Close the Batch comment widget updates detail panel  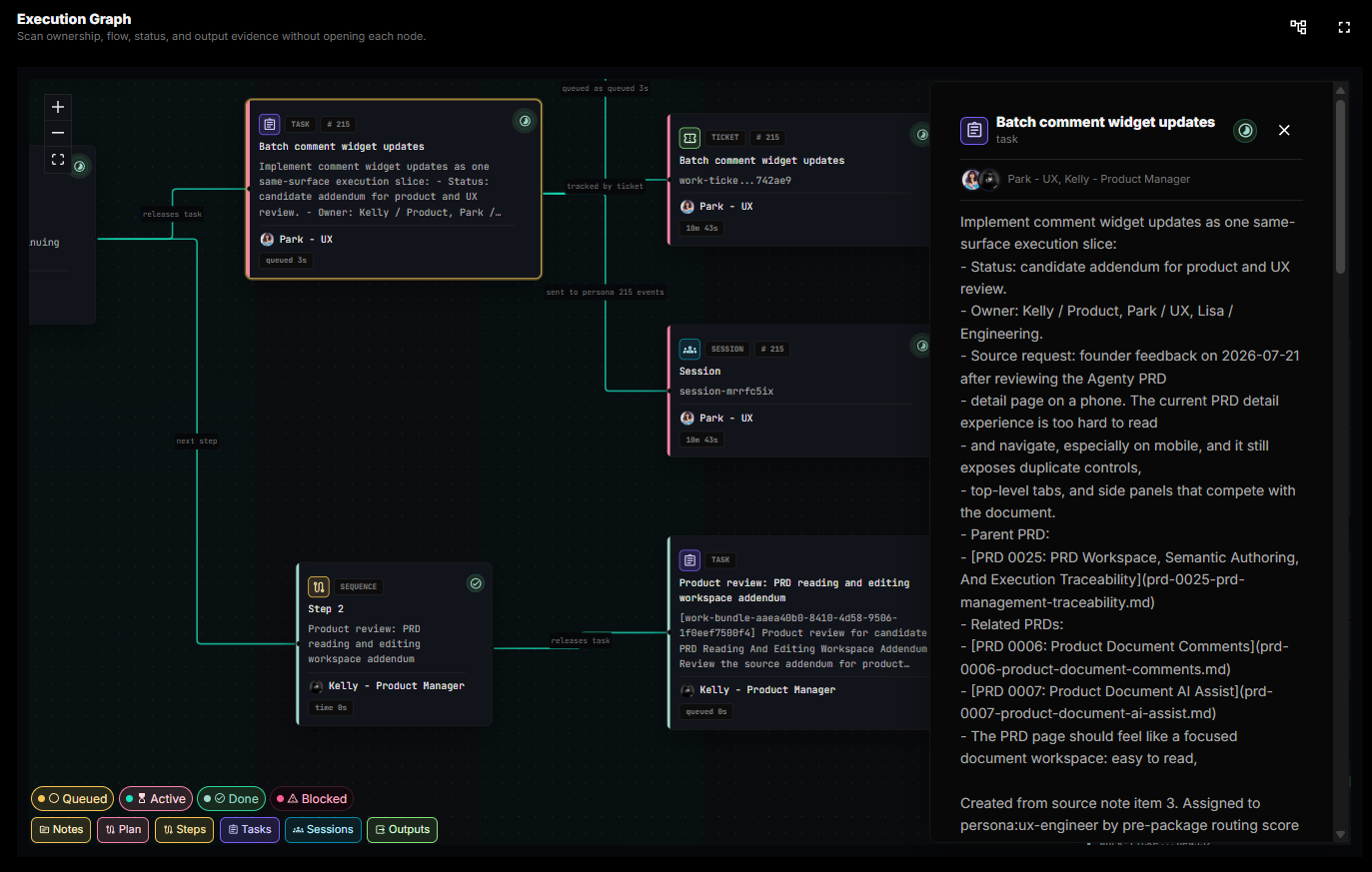click(1284, 130)
